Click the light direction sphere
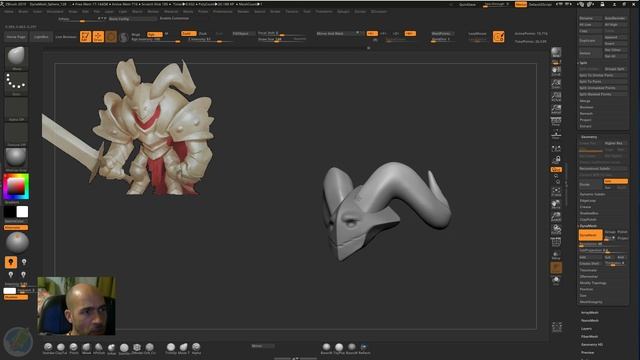 point(17,242)
